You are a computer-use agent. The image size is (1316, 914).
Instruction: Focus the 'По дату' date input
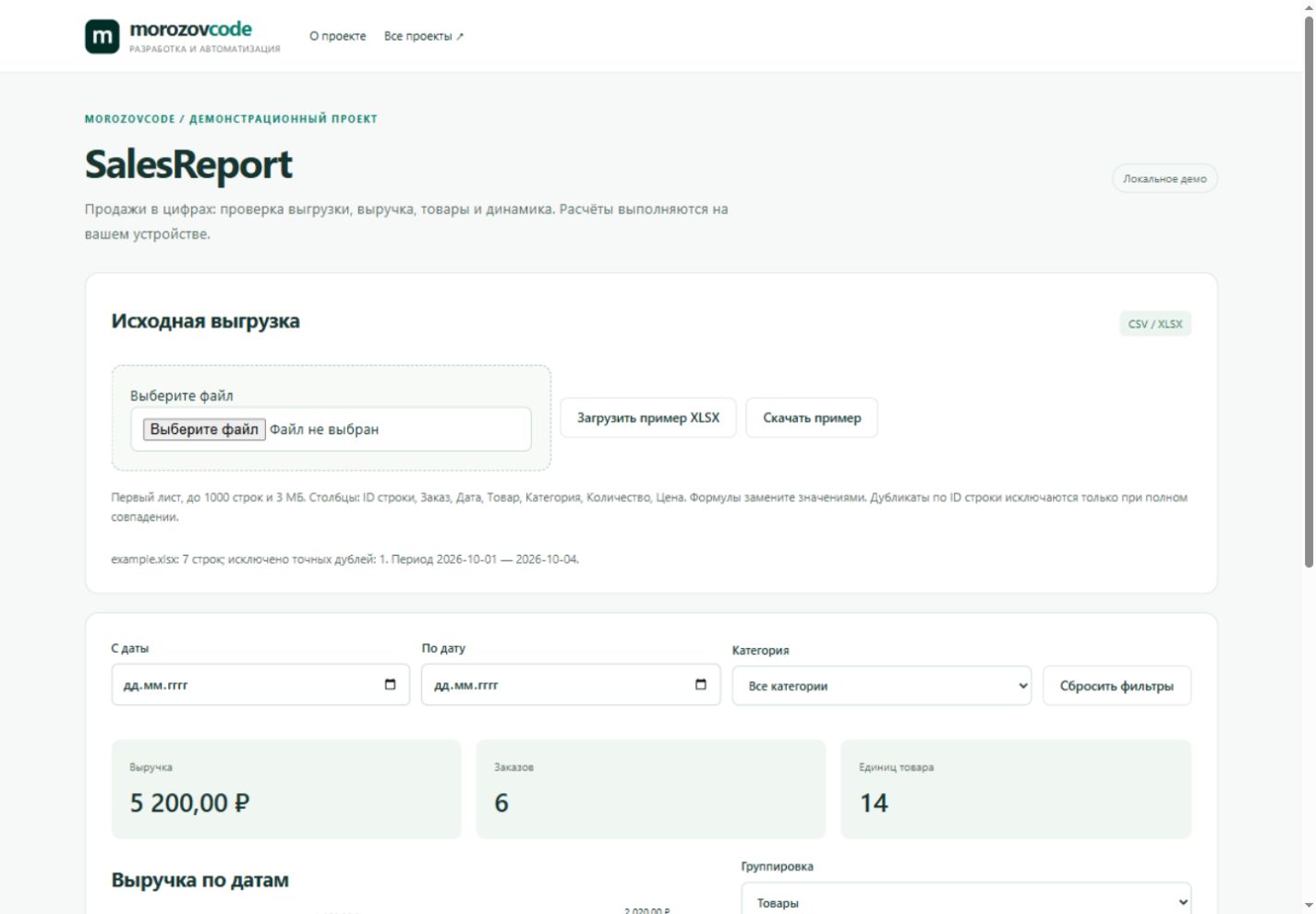[x=571, y=685]
